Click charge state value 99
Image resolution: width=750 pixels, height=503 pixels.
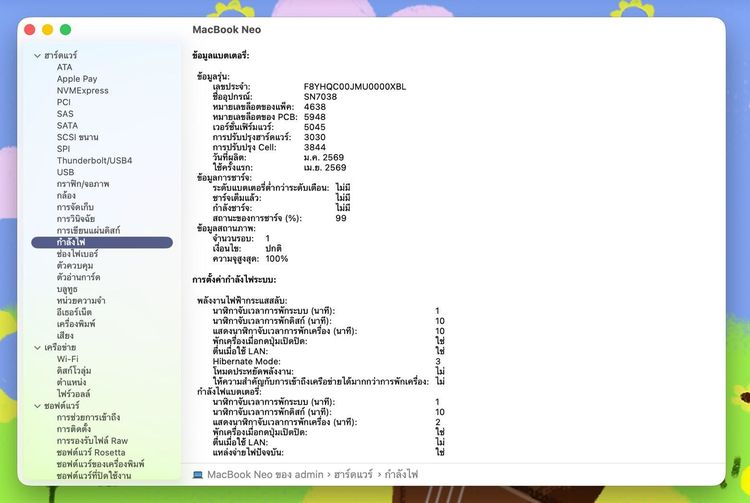tap(341, 218)
